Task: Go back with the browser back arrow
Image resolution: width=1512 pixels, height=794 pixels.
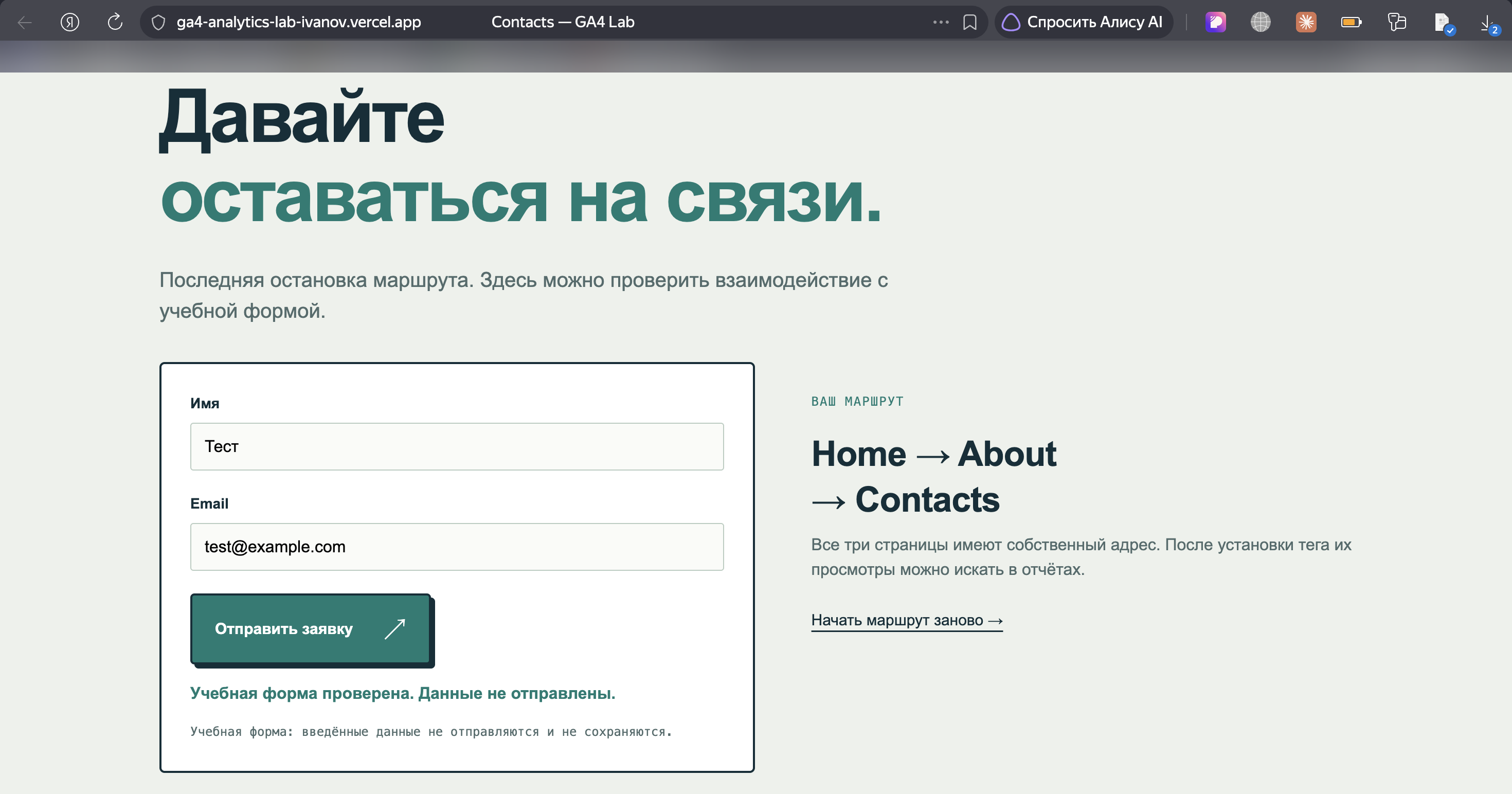Action: pos(25,22)
